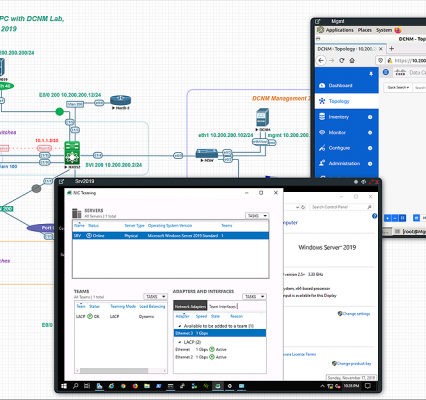426x400 pixels.
Task: Pin the DCNM navigation sidebar
Action: 371,74
